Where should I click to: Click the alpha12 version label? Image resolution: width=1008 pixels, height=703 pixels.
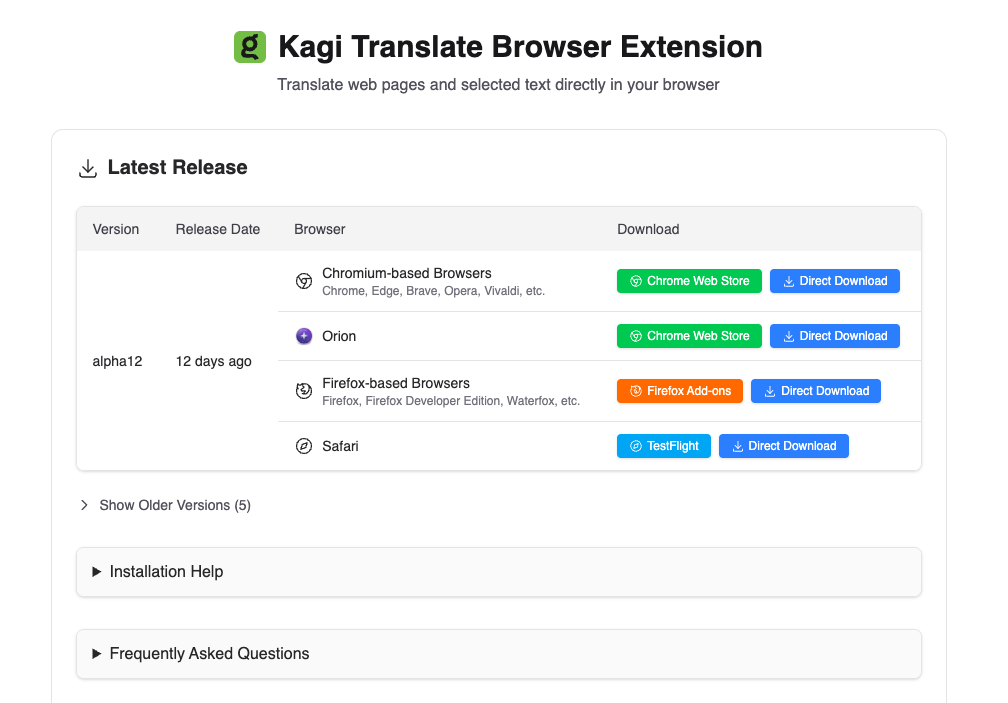tap(117, 361)
